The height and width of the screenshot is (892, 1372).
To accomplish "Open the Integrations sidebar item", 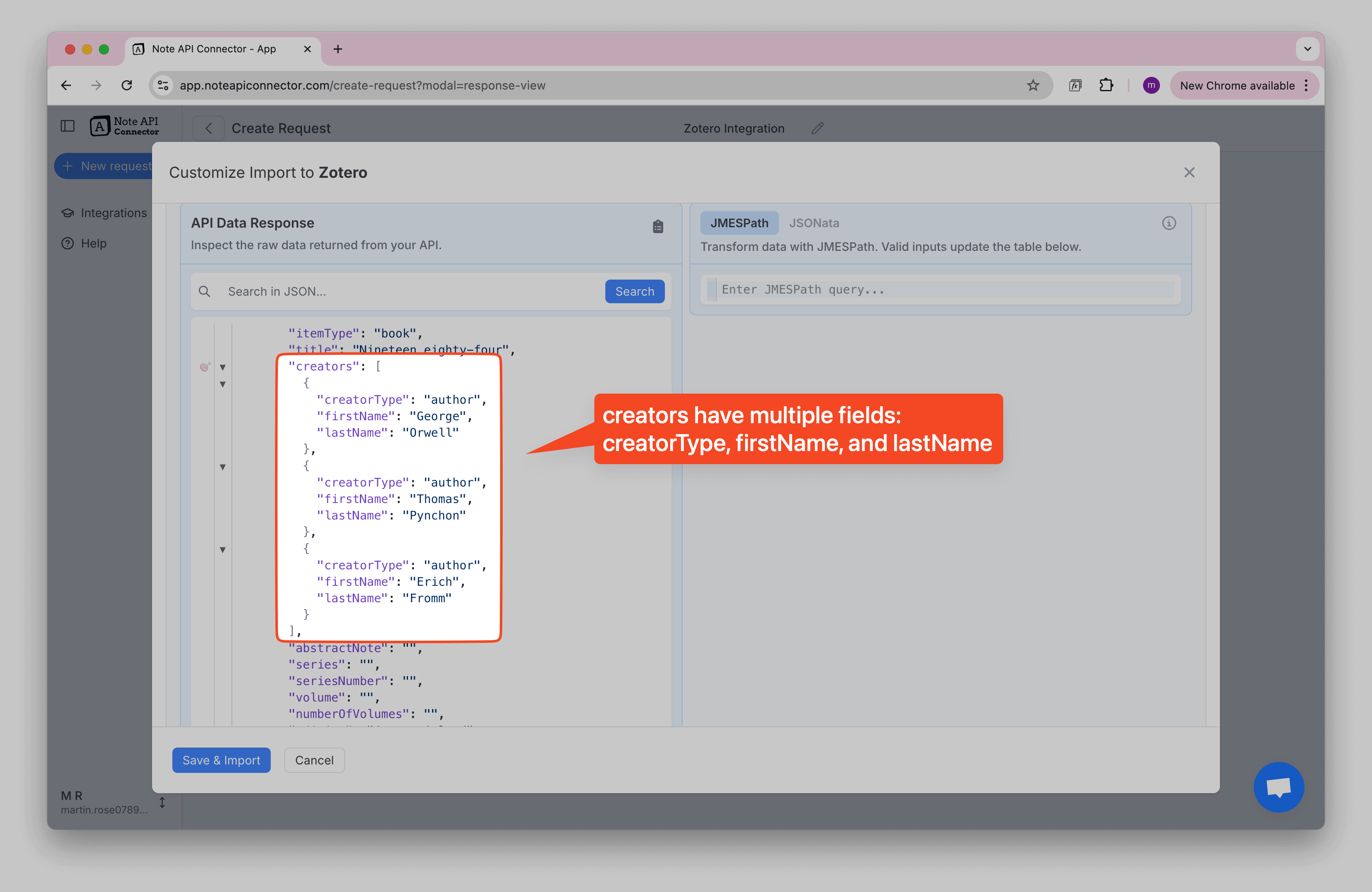I will (104, 212).
